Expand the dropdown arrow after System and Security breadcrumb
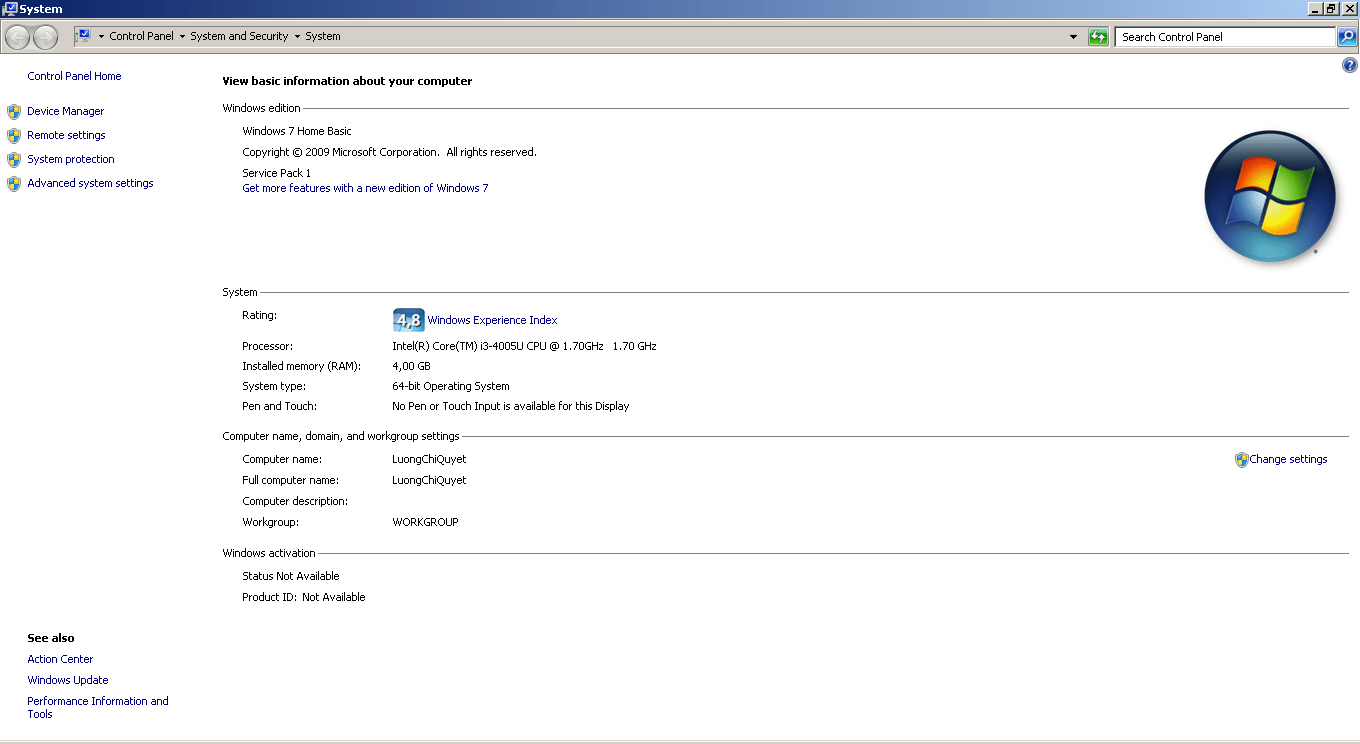The width and height of the screenshot is (1360, 744). pyautogui.click(x=297, y=36)
